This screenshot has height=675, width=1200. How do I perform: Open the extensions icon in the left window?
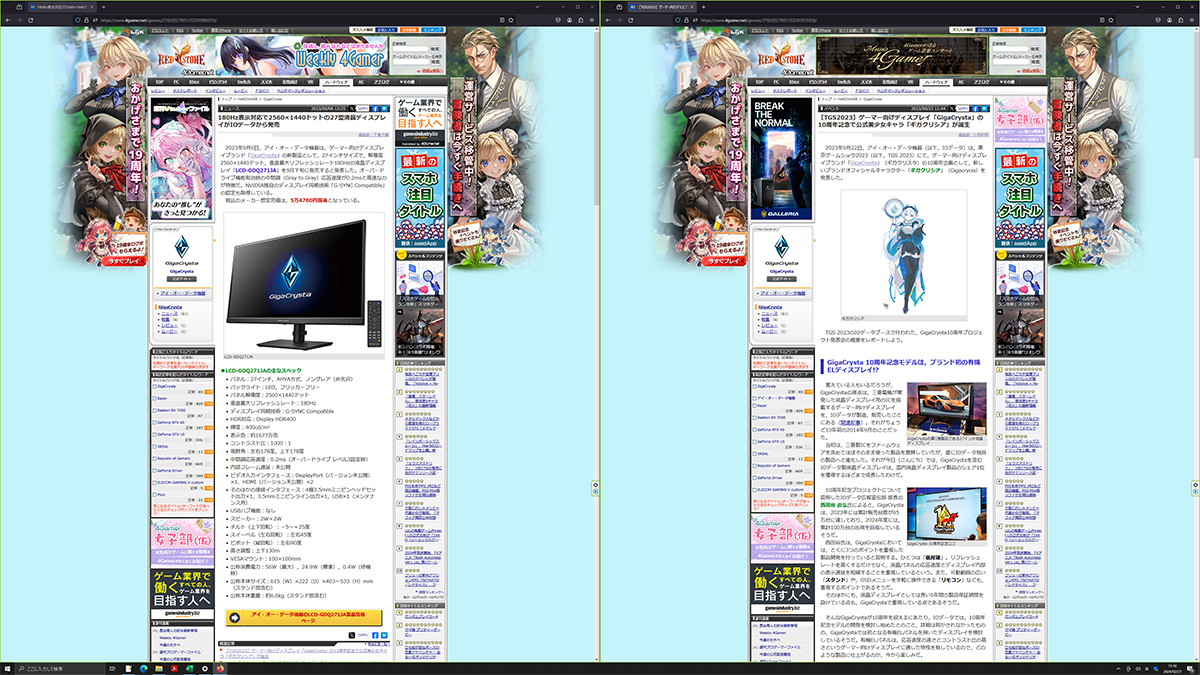click(580, 20)
